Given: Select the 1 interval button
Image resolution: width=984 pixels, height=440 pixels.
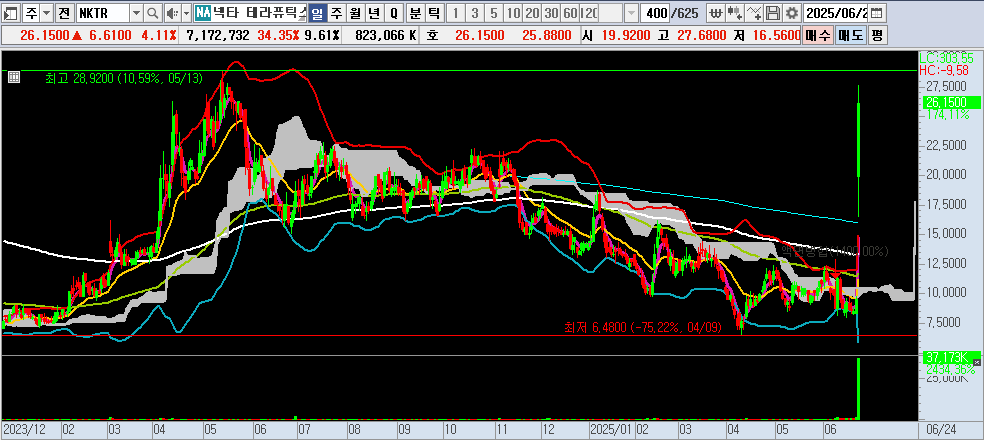Looking at the screenshot, I should [x=456, y=13].
